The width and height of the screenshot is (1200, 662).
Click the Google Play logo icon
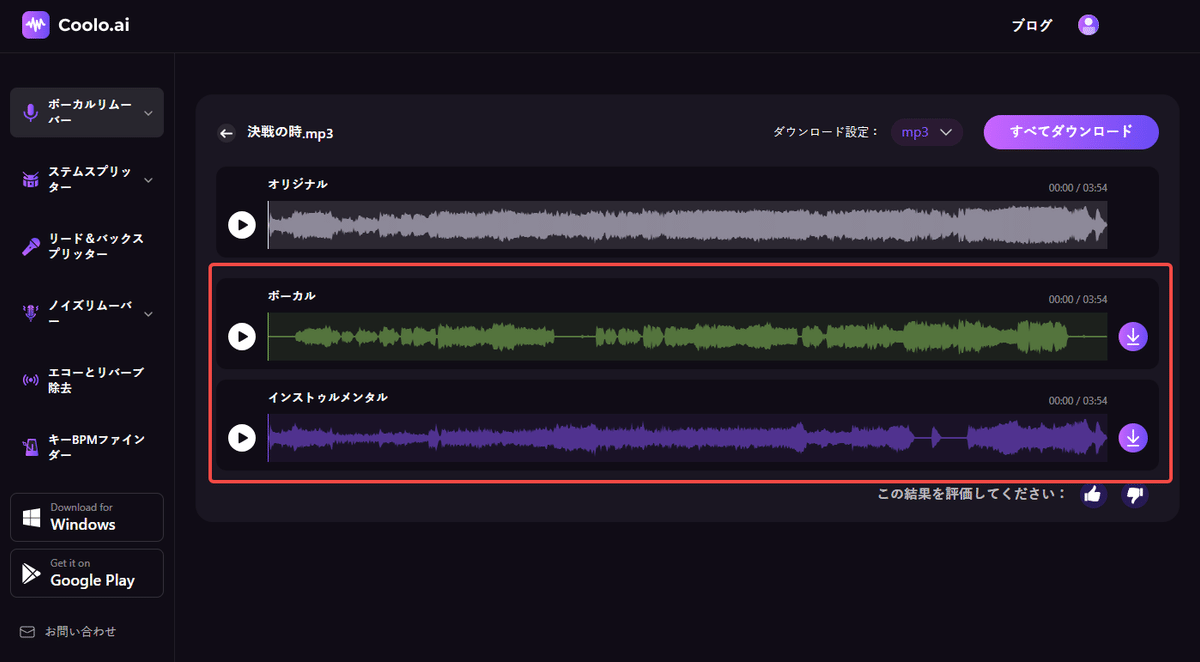click(x=32, y=573)
